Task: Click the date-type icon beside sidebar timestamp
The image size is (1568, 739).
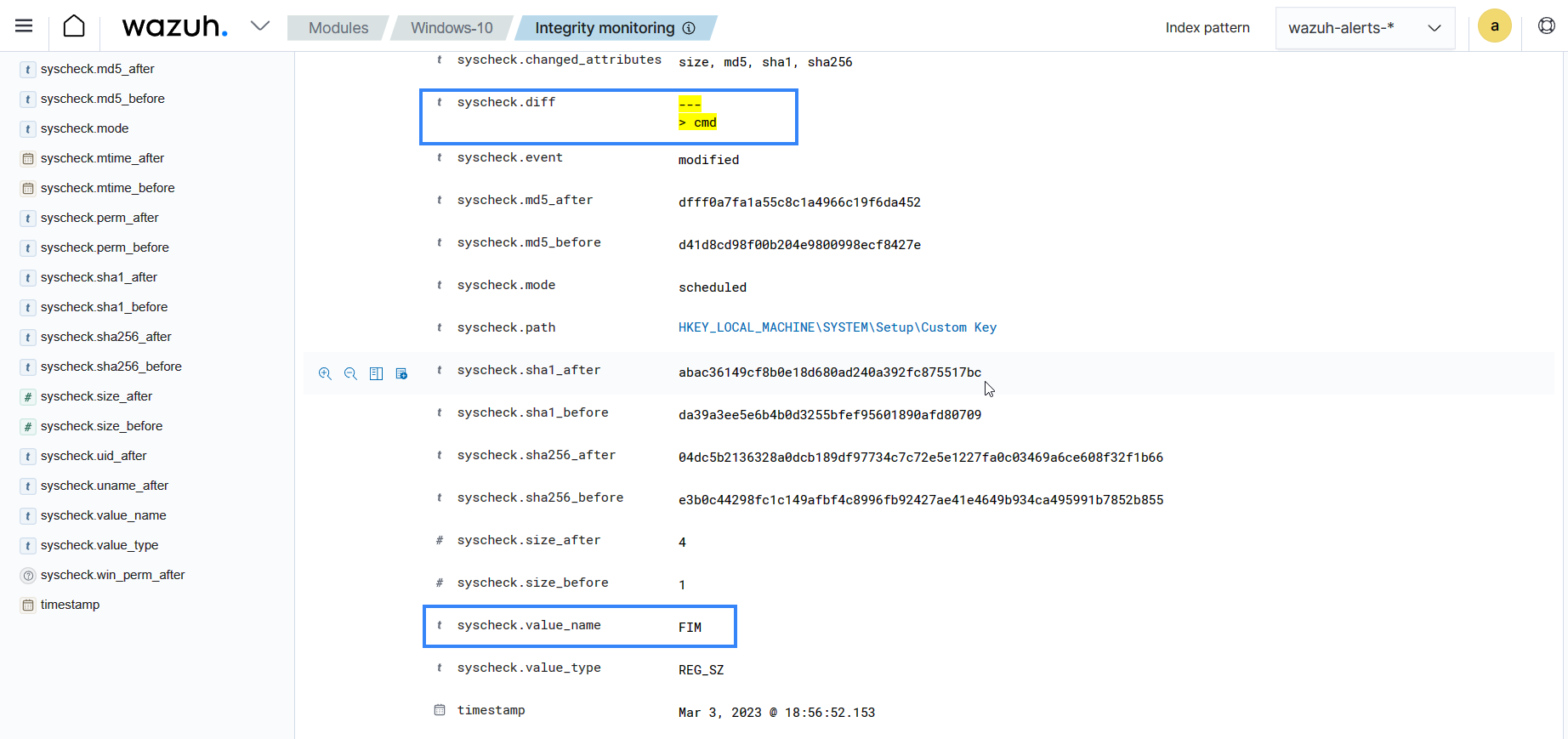Action: 28,605
